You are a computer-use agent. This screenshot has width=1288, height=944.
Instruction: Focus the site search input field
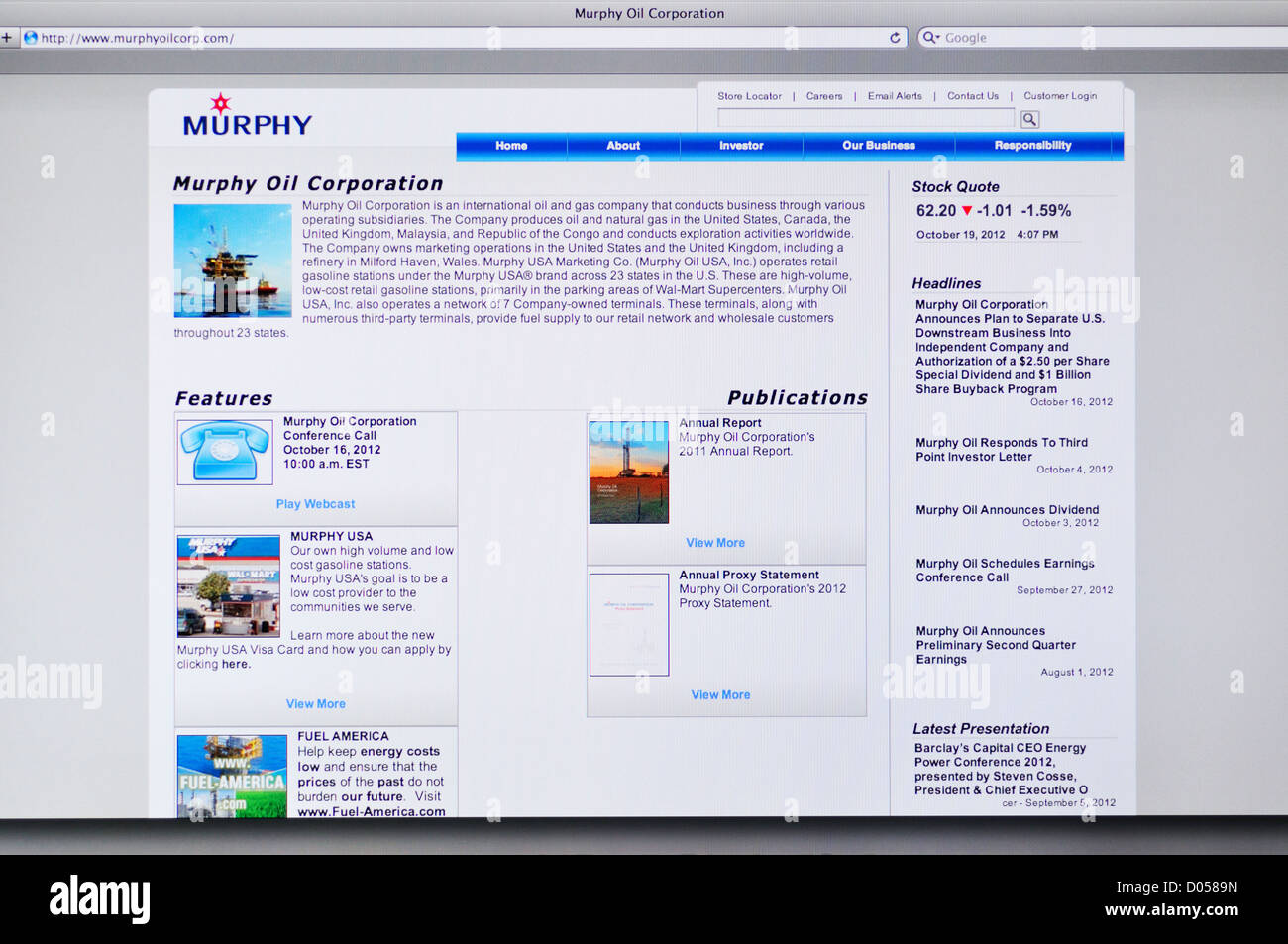click(x=866, y=119)
